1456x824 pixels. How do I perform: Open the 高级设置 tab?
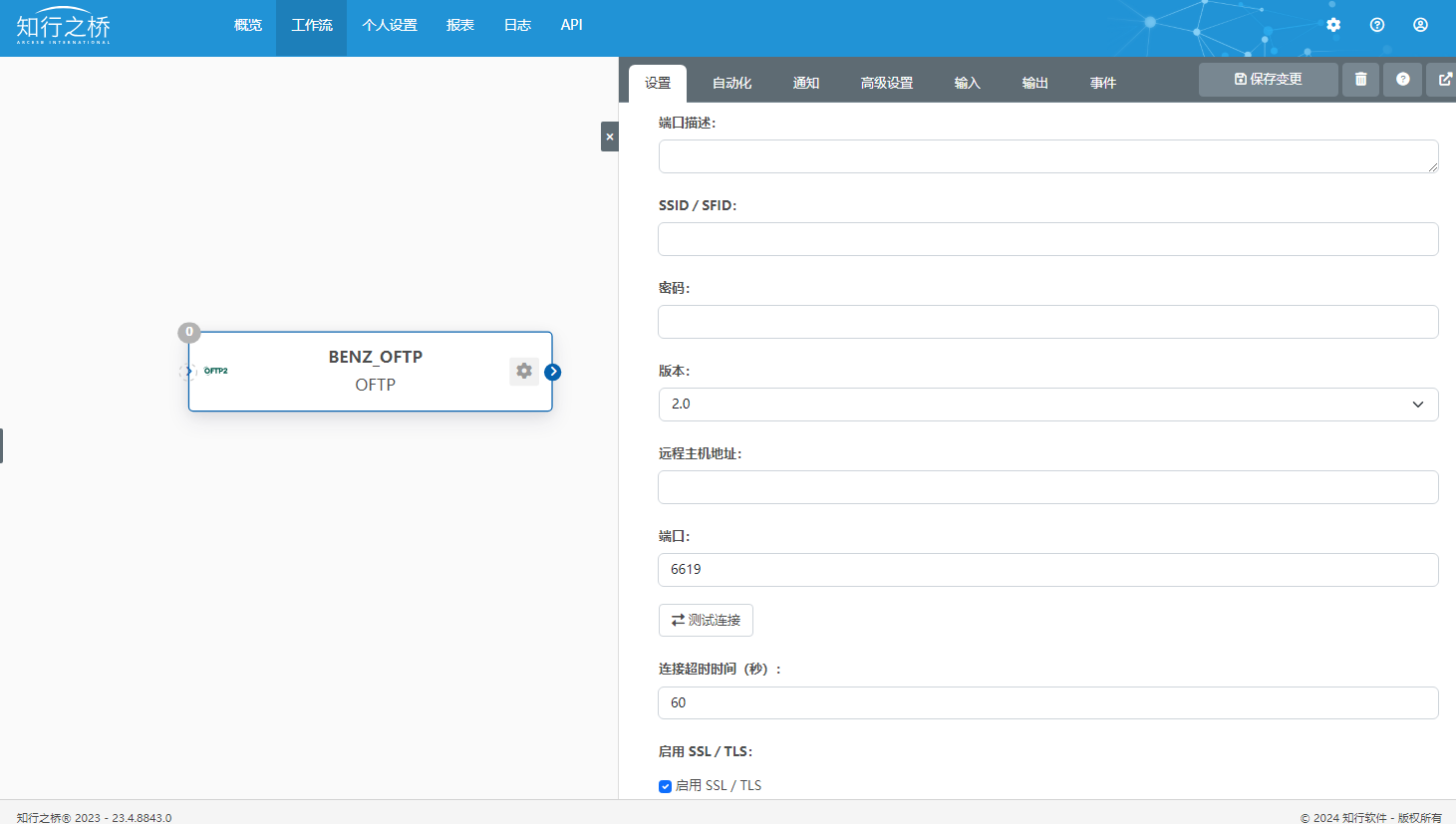(886, 83)
